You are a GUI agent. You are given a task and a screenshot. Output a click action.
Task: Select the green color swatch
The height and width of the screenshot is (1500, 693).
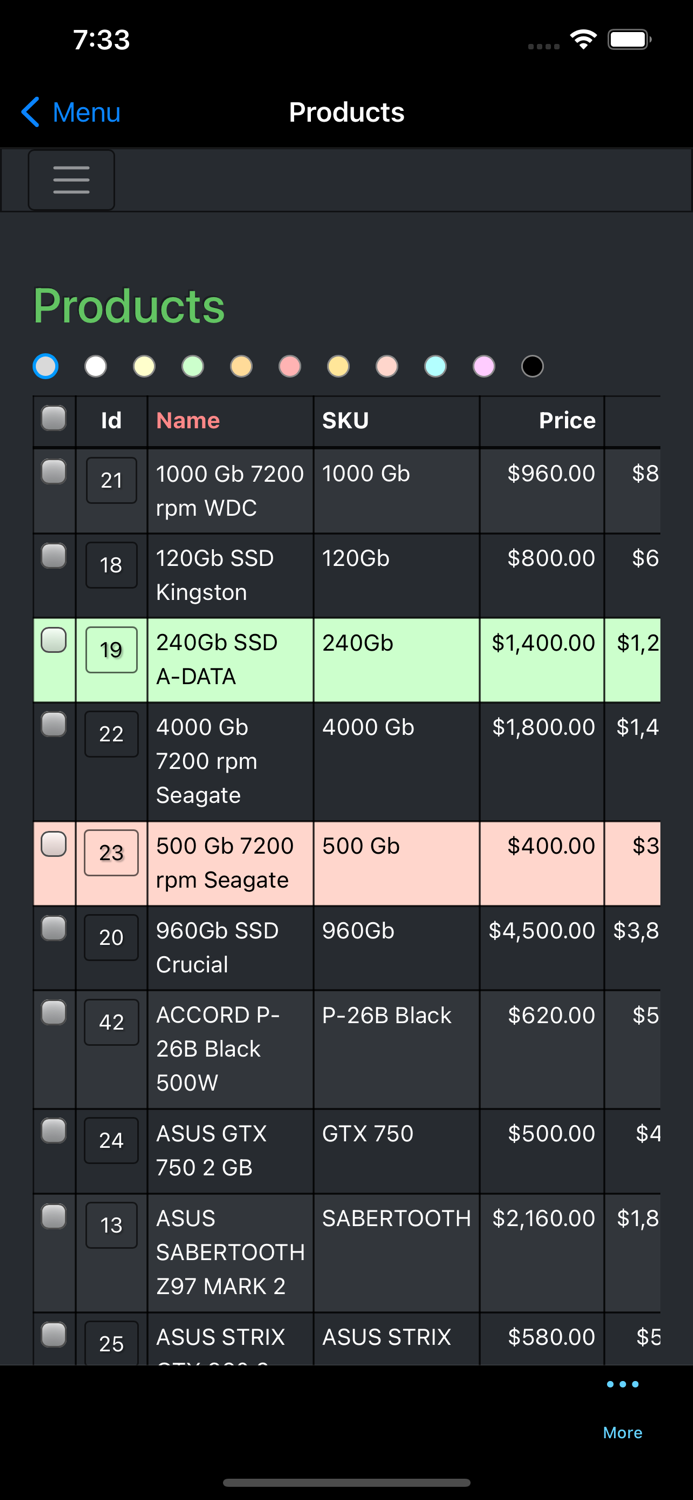[192, 366]
